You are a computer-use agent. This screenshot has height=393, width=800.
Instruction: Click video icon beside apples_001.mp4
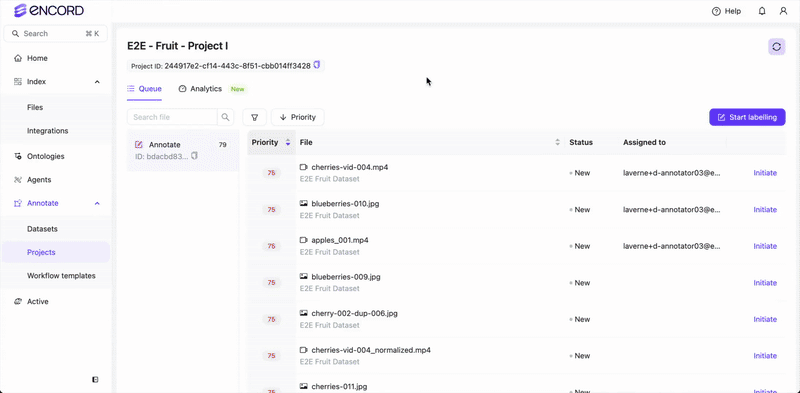[x=304, y=240]
